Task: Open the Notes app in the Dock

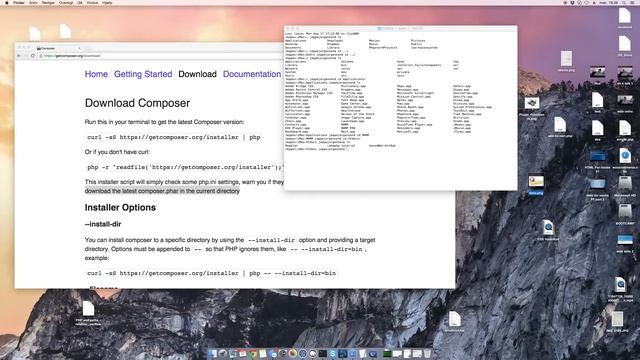Action: pyautogui.click(x=262, y=353)
